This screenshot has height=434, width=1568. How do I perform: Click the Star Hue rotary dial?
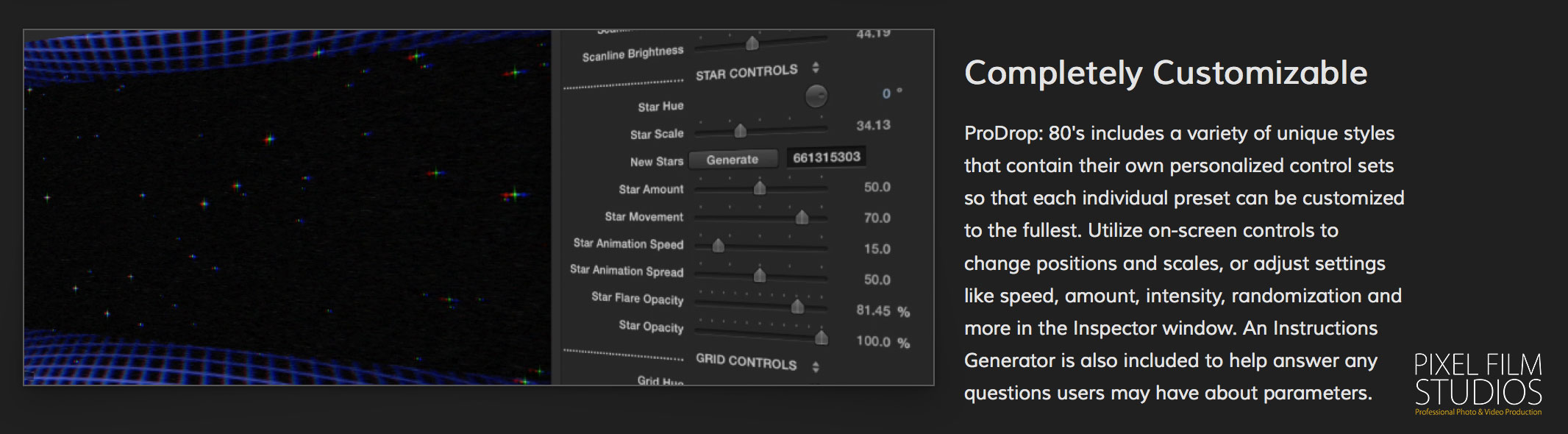click(x=816, y=96)
